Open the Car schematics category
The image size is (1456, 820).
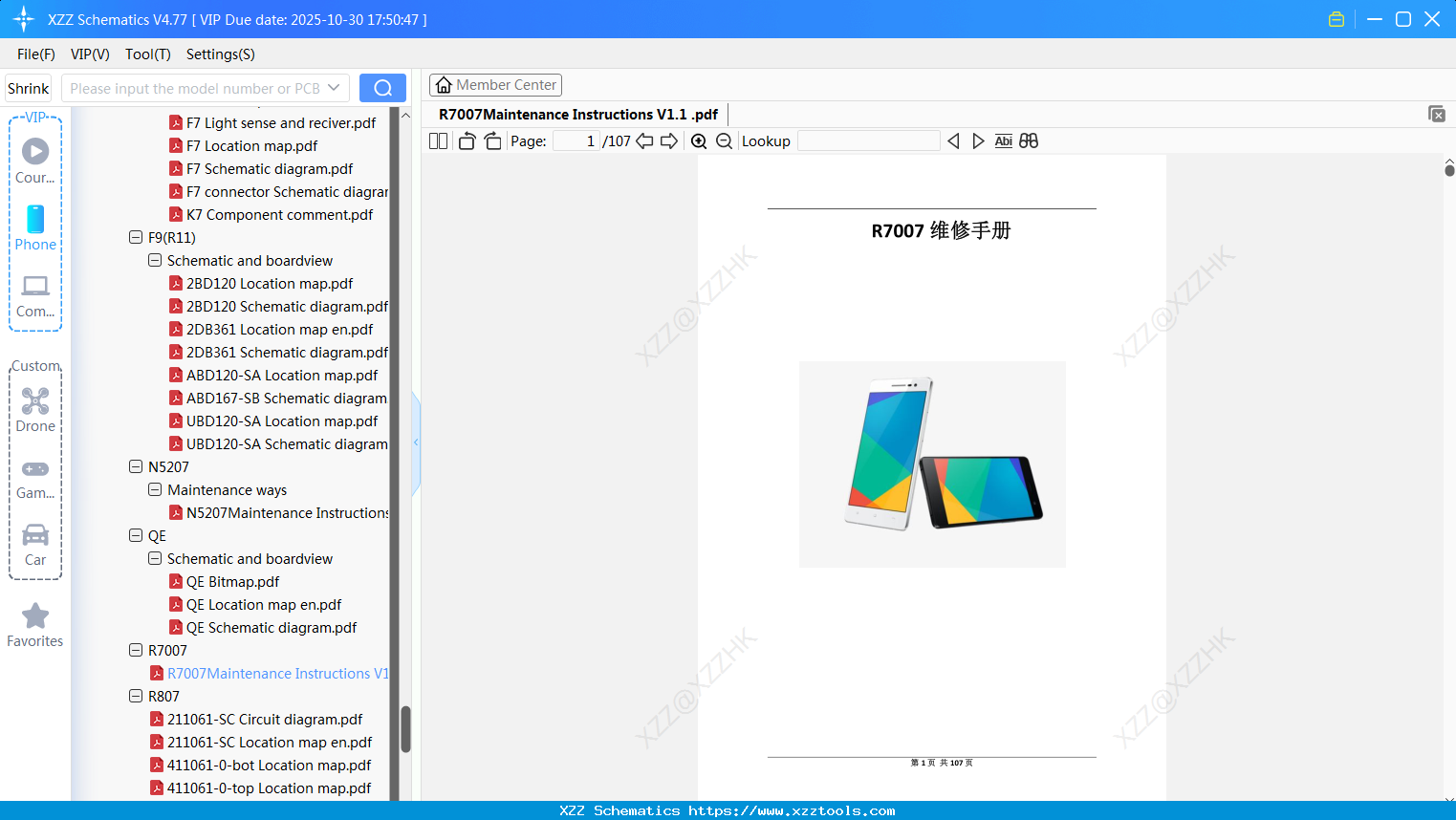(x=35, y=540)
